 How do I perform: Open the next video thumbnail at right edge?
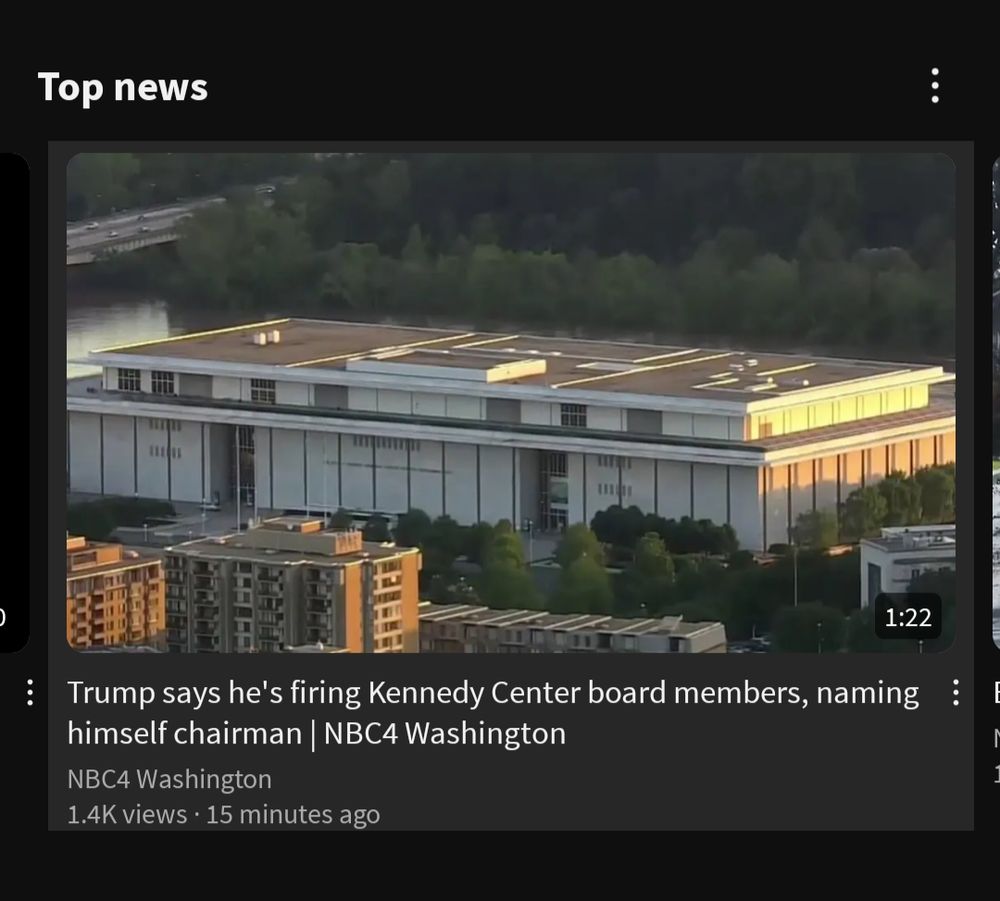click(996, 402)
